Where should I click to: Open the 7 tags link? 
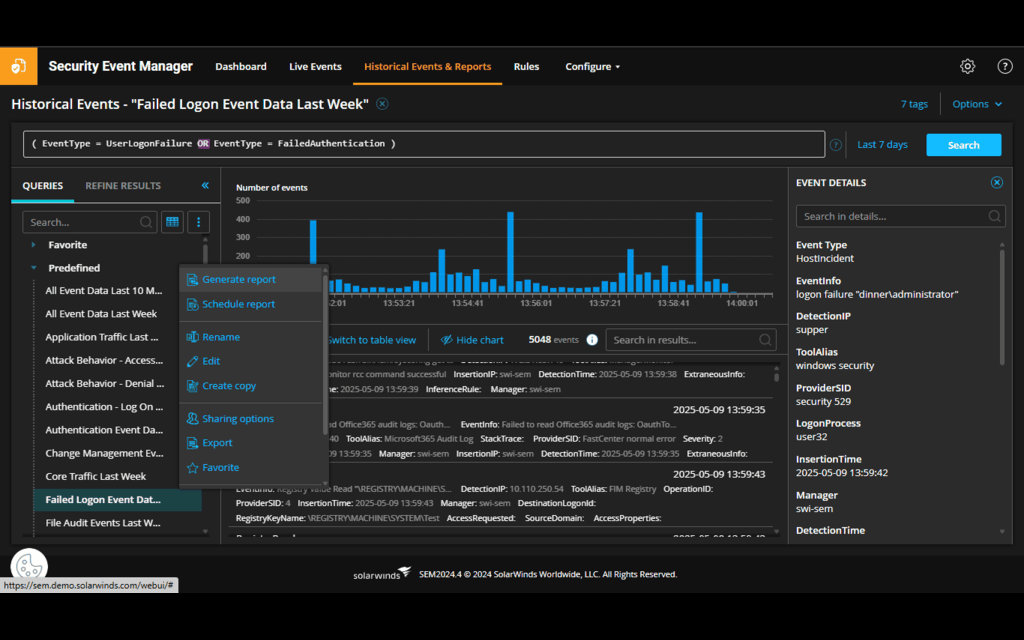pos(914,104)
